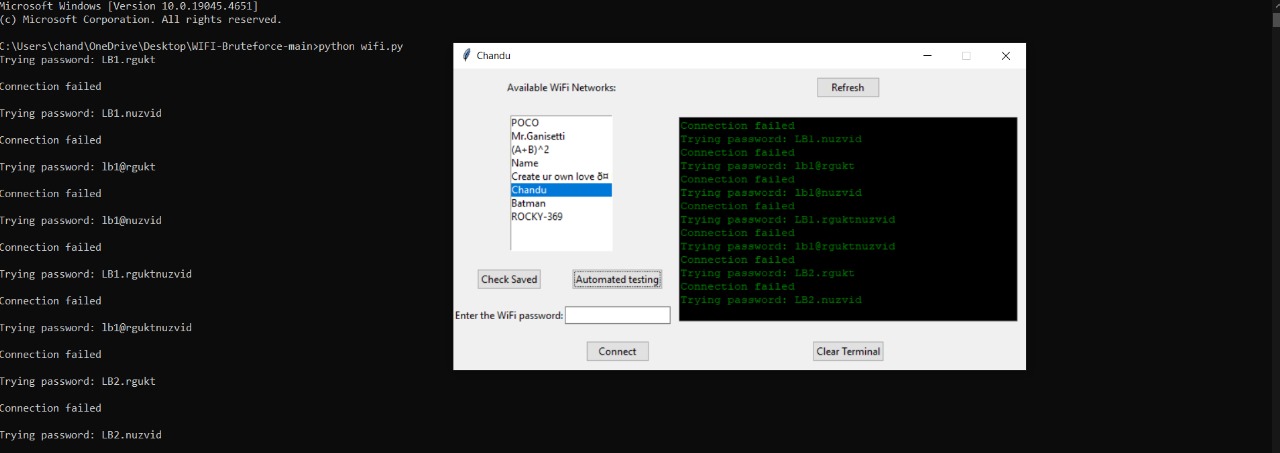Viewport: 1280px width, 453px height.
Task: Click the Chandu window title bar text
Action: [x=493, y=56]
